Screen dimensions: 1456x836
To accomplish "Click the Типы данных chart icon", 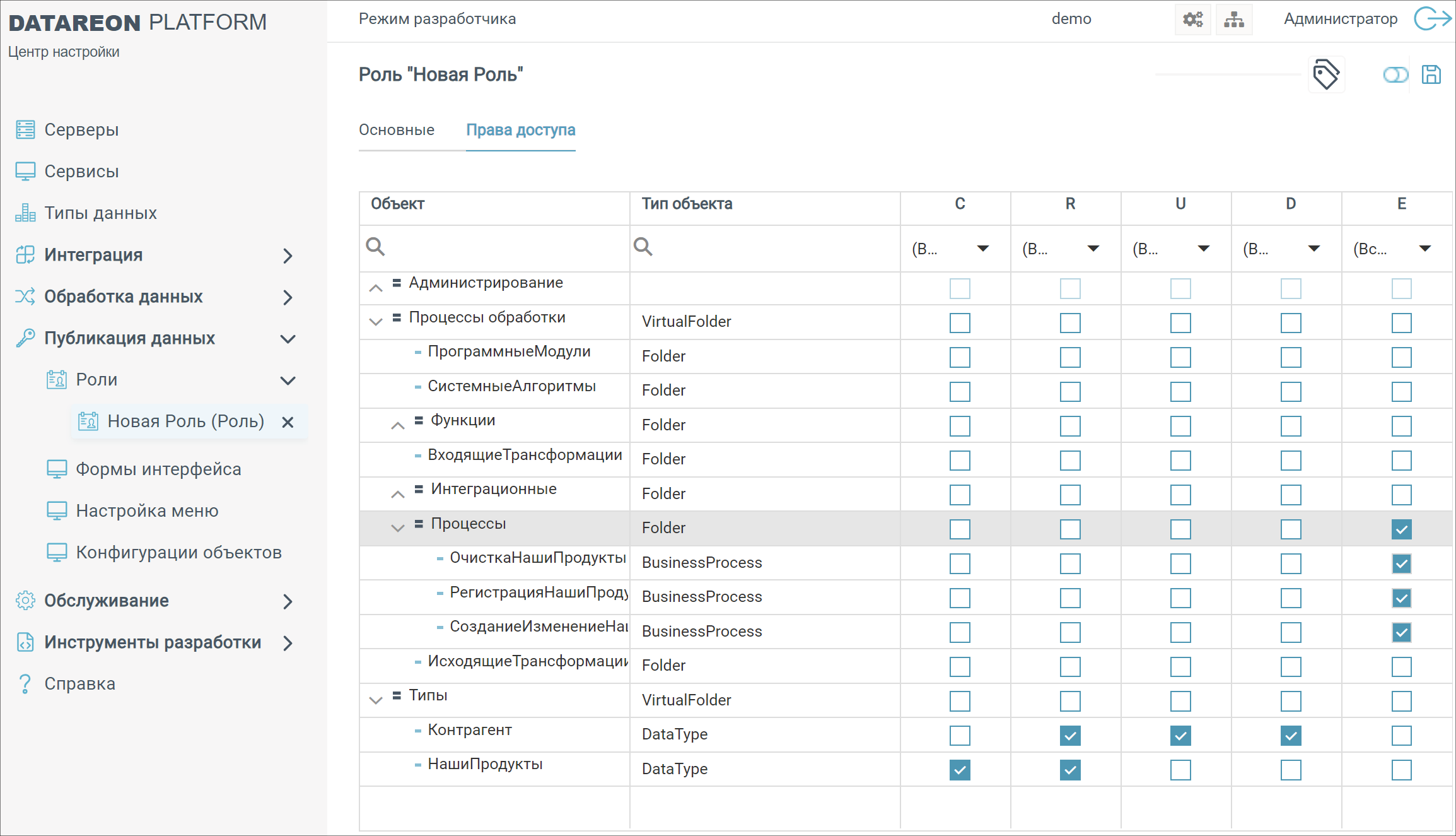I will pyautogui.click(x=25, y=213).
